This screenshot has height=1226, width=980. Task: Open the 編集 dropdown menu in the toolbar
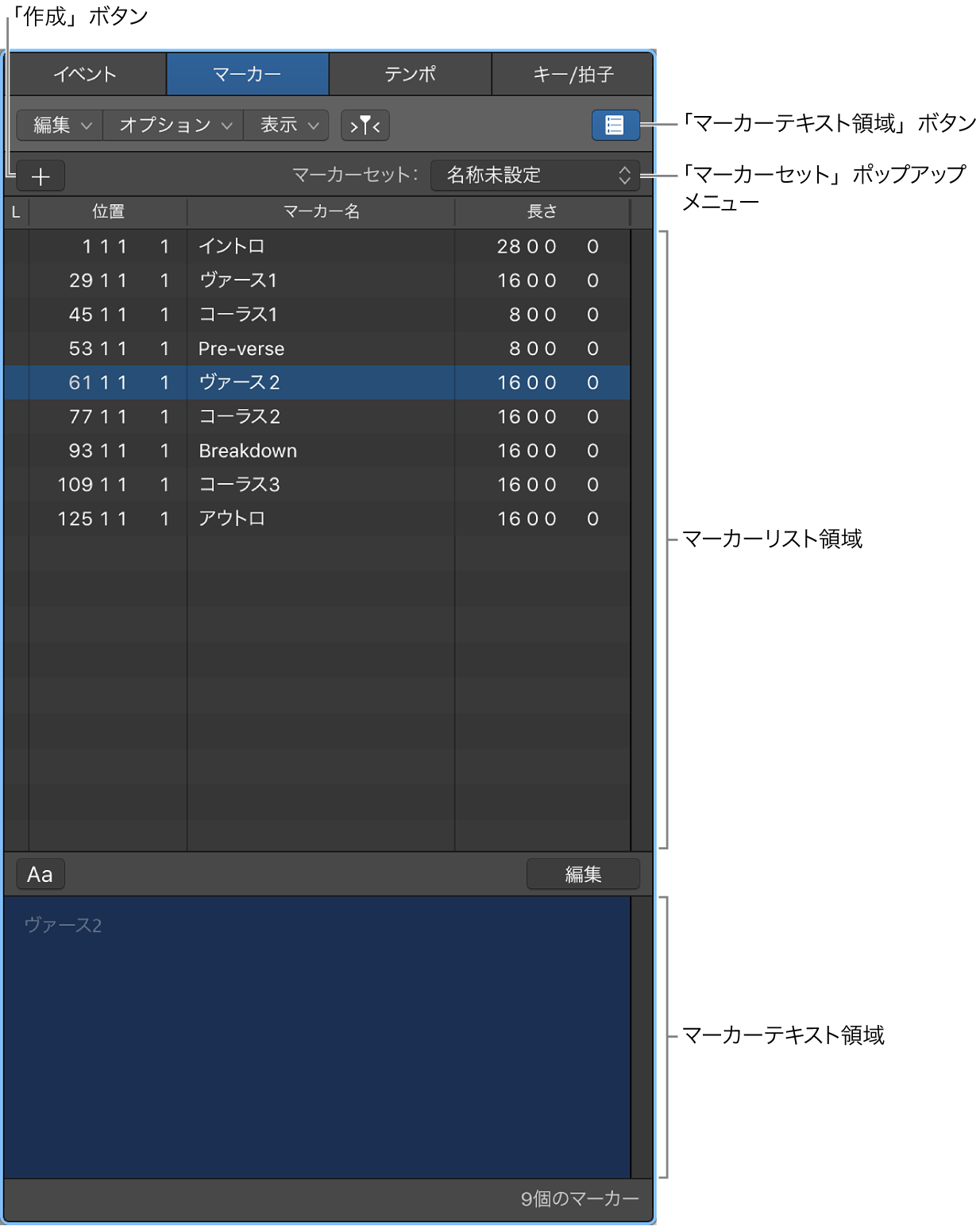pyautogui.click(x=60, y=126)
